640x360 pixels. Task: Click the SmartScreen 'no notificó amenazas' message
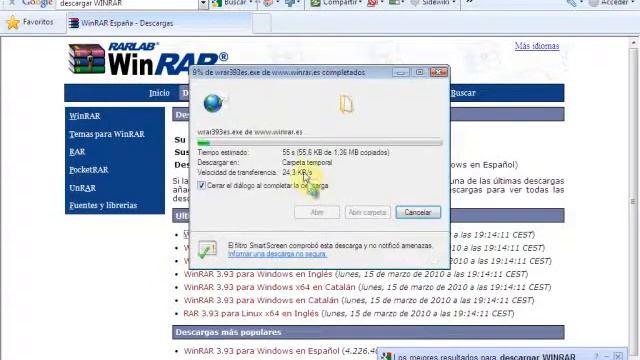pyautogui.click(x=330, y=246)
